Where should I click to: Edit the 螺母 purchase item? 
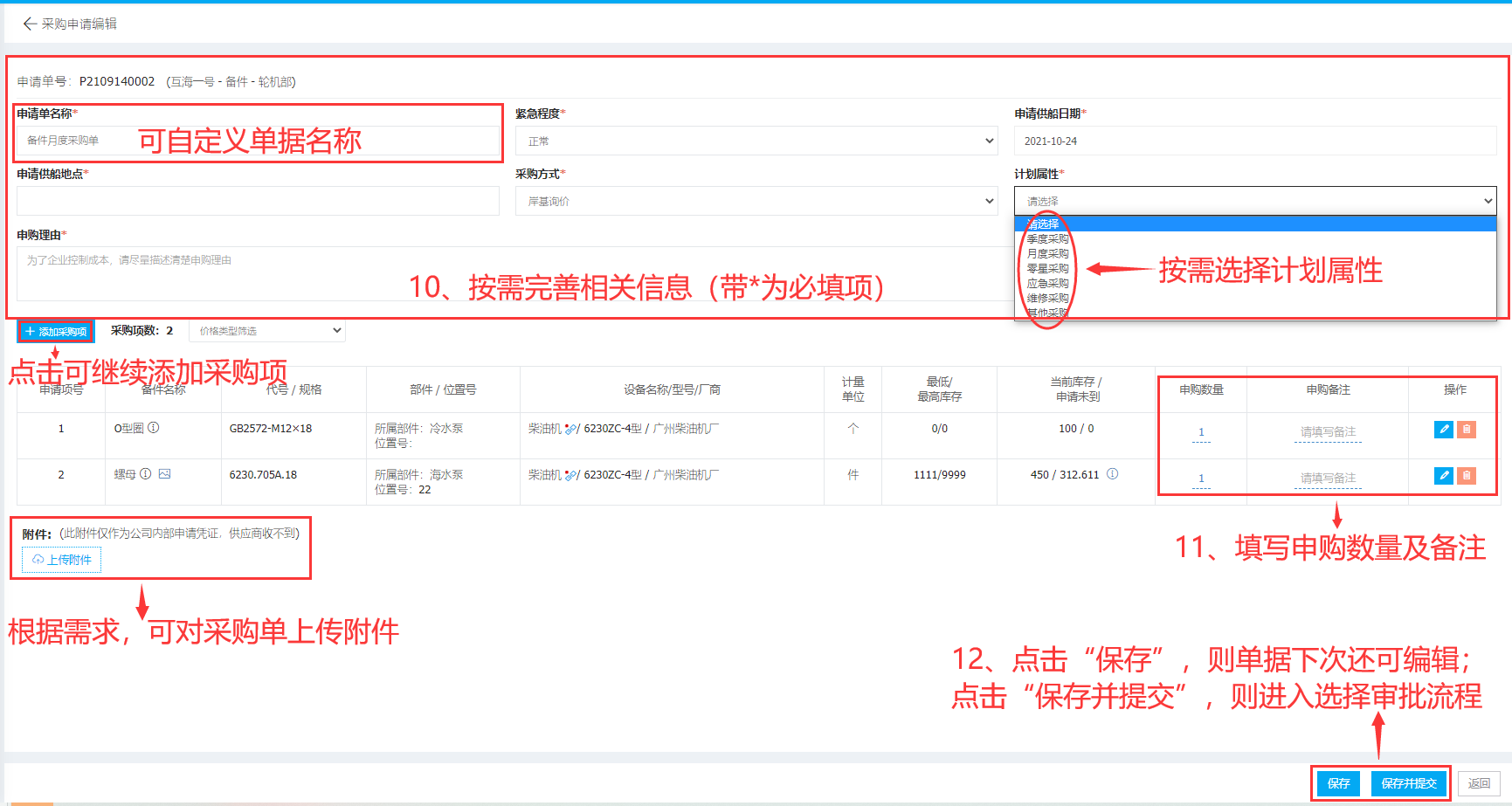[x=1444, y=476]
